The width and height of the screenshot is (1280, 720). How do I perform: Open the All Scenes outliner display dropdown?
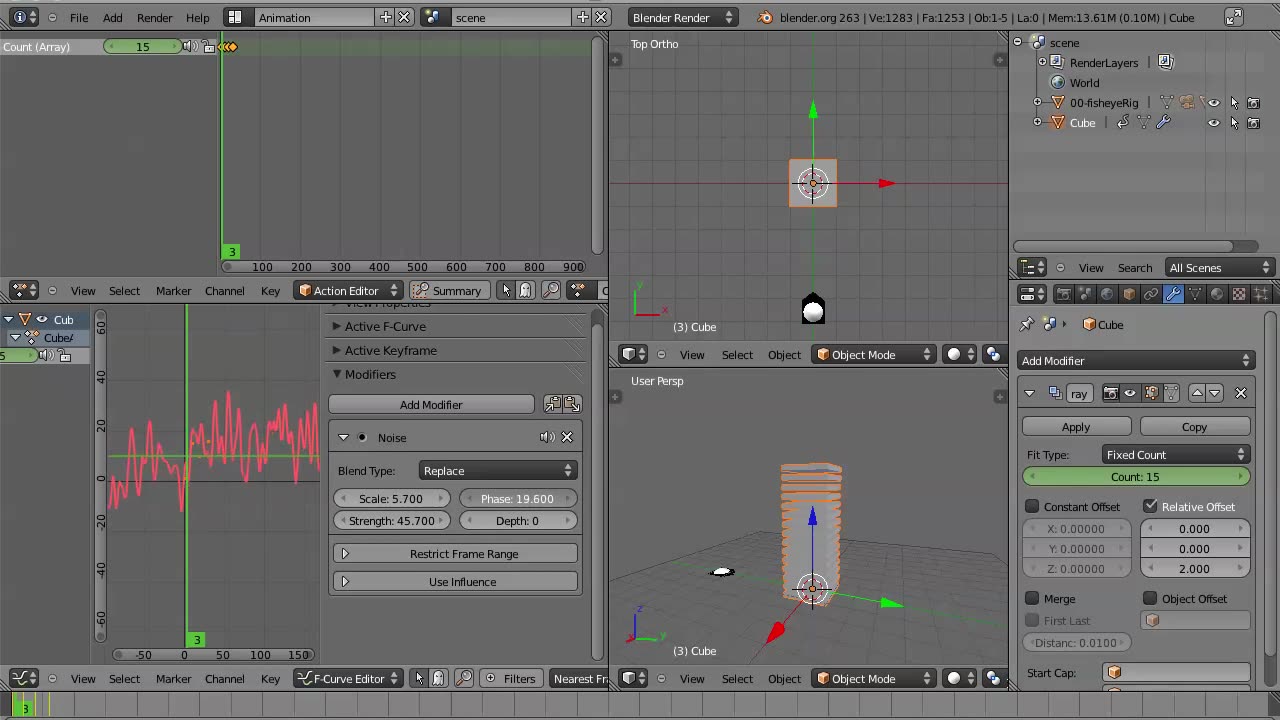(1219, 267)
